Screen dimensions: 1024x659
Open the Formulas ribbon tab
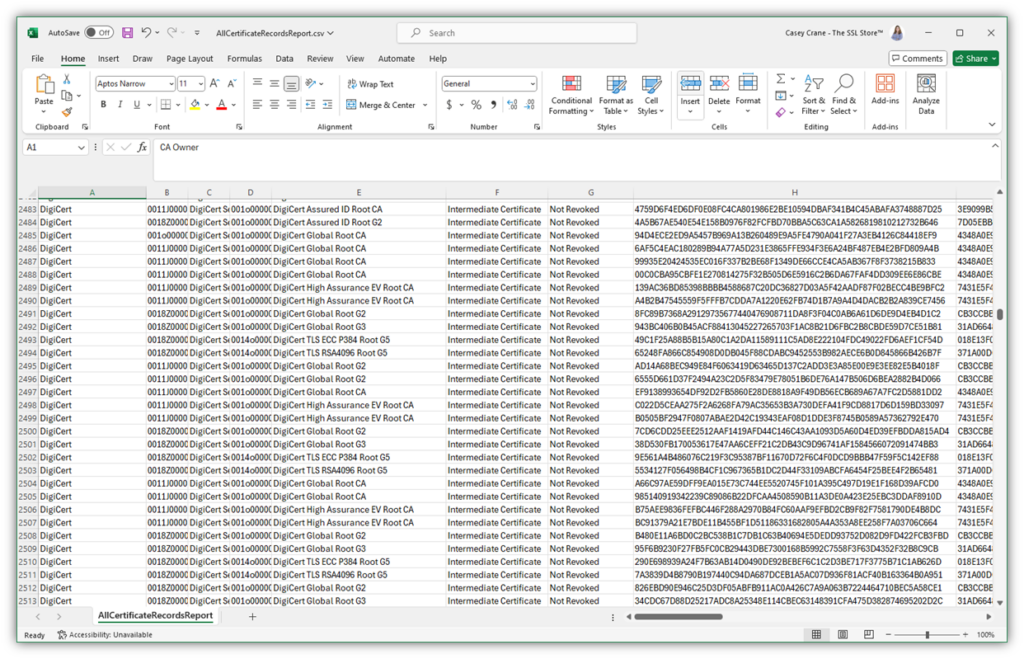[244, 59]
